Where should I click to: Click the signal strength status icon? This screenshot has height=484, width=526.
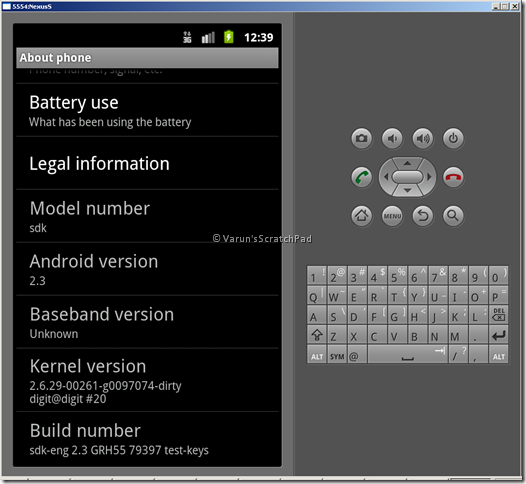208,37
